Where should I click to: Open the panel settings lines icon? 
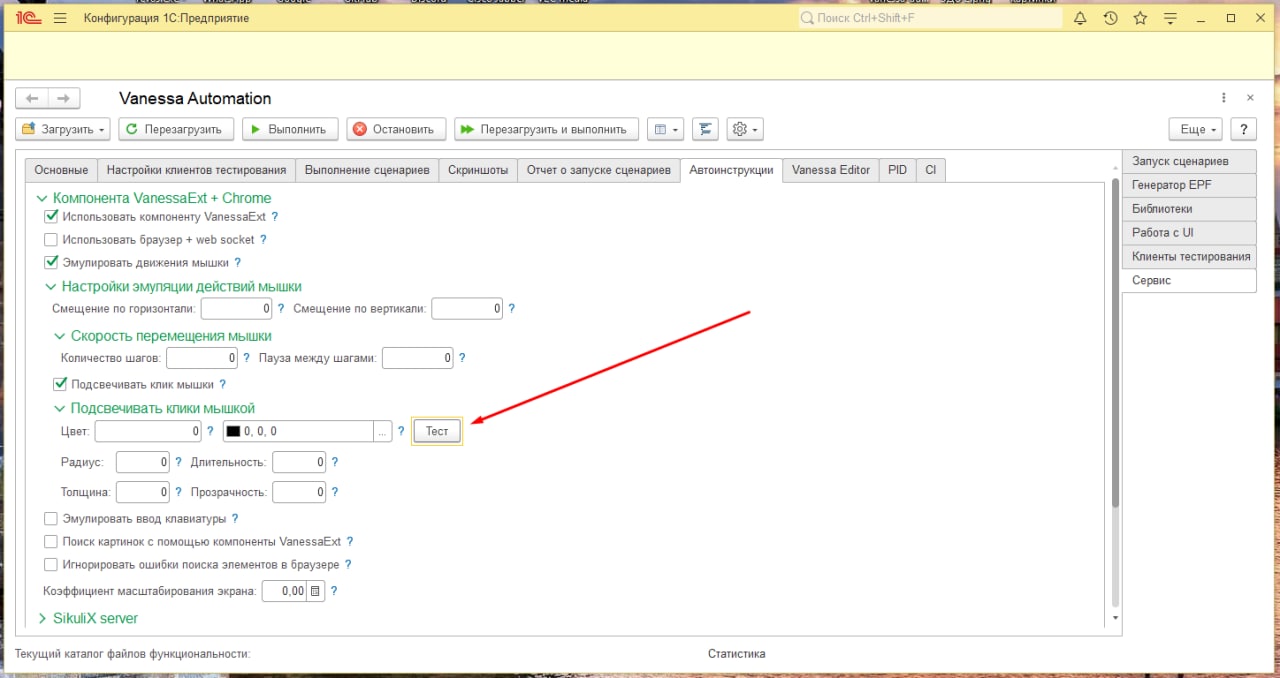tap(1172, 18)
